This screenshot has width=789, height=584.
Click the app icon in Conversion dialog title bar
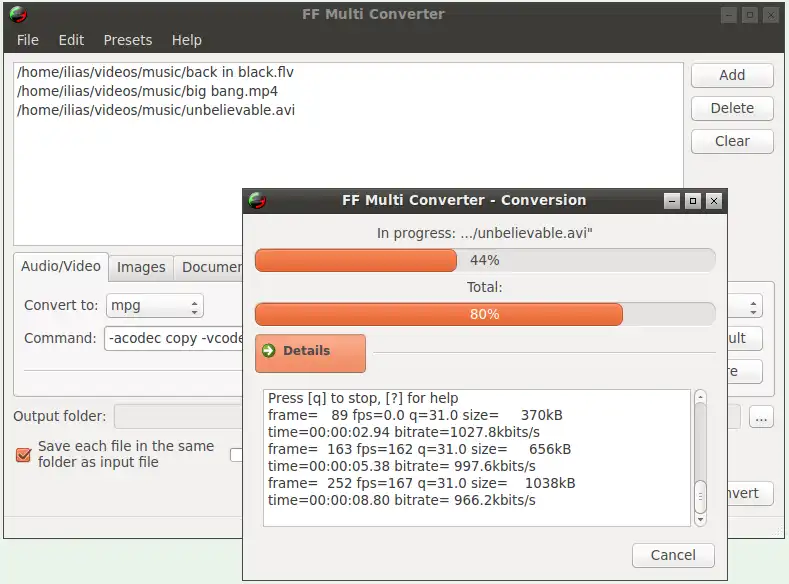(x=257, y=200)
